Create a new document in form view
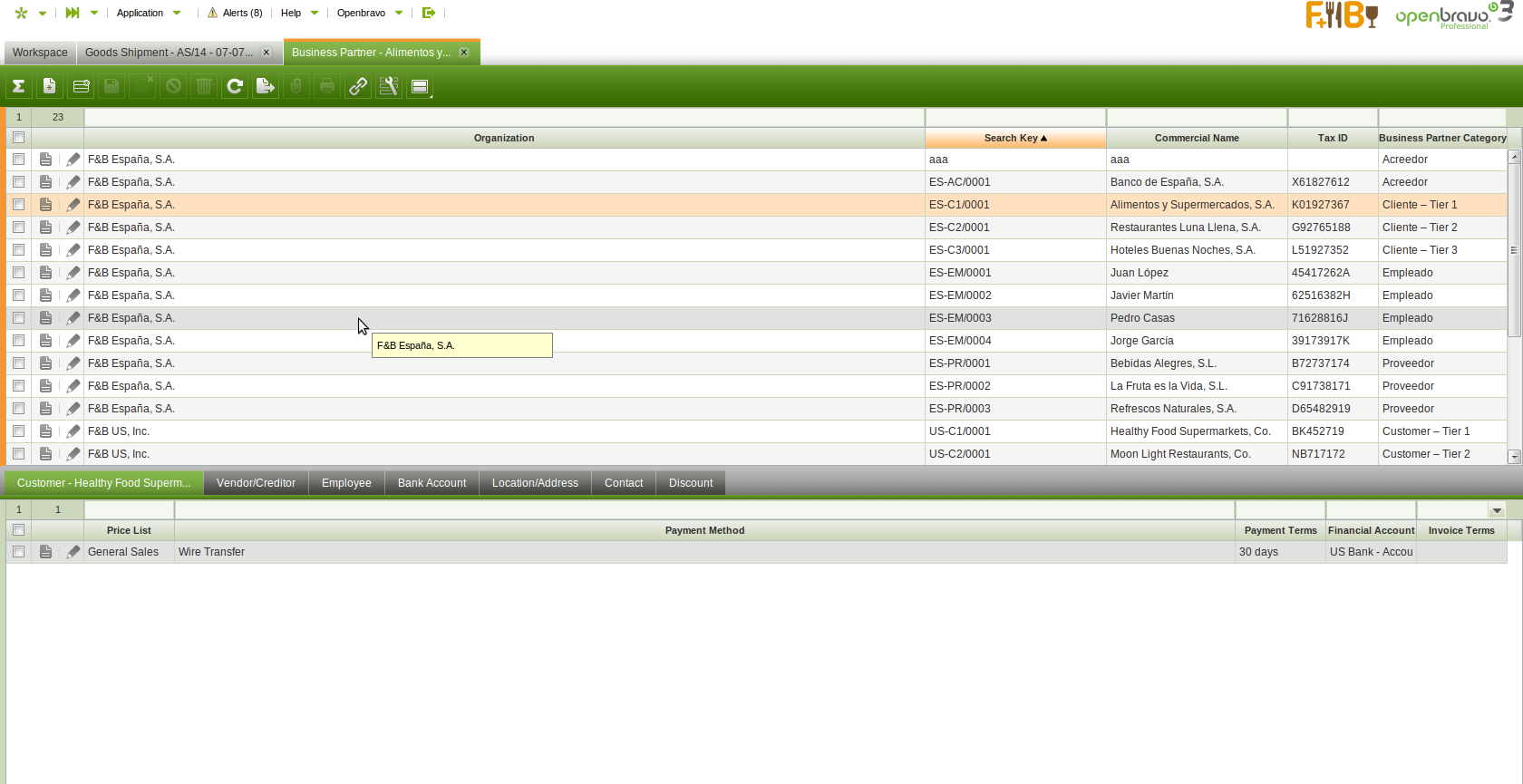1523x784 pixels. 50,86
